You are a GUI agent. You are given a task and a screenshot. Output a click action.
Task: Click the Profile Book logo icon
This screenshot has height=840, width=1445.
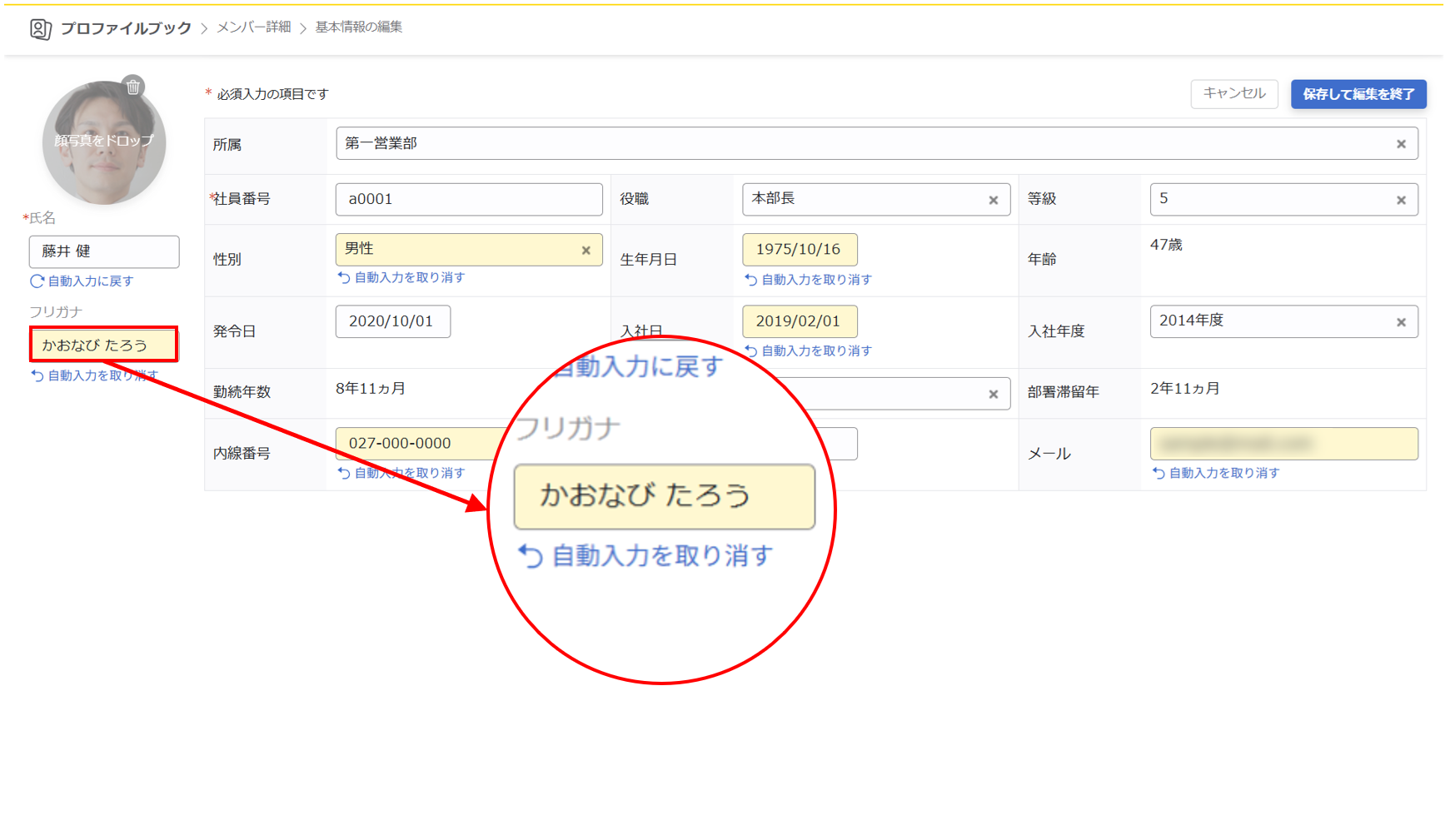click(x=40, y=29)
